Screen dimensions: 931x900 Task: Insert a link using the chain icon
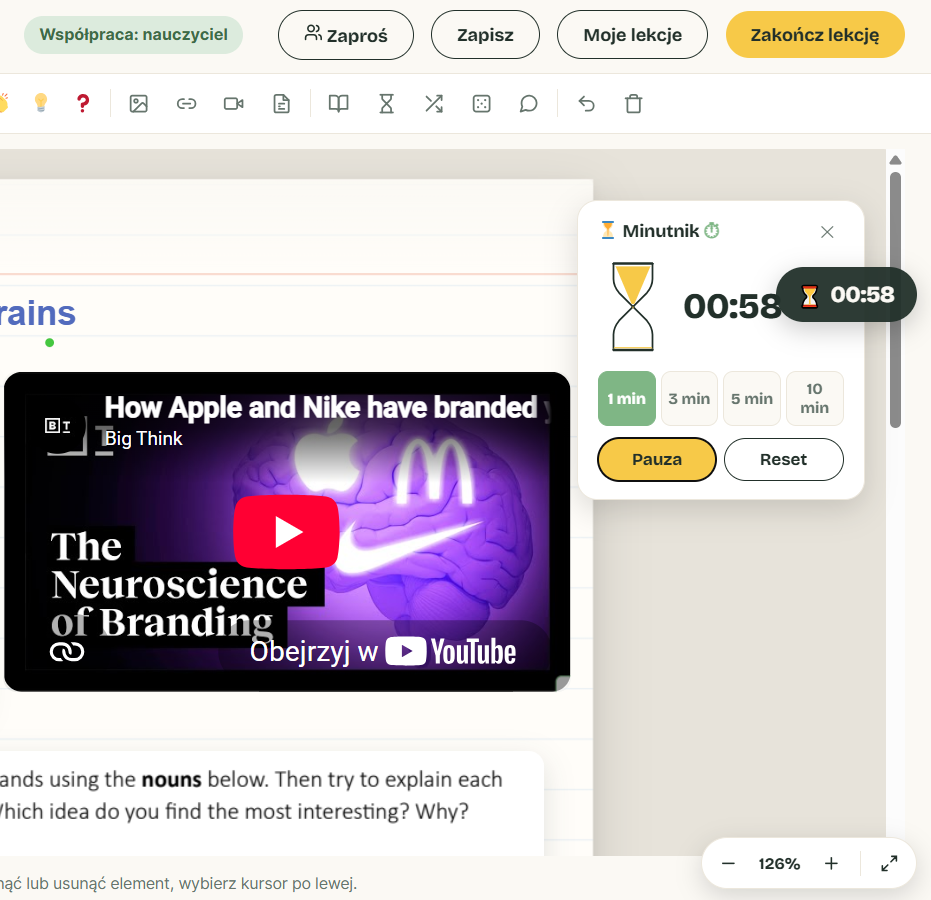tap(186, 104)
